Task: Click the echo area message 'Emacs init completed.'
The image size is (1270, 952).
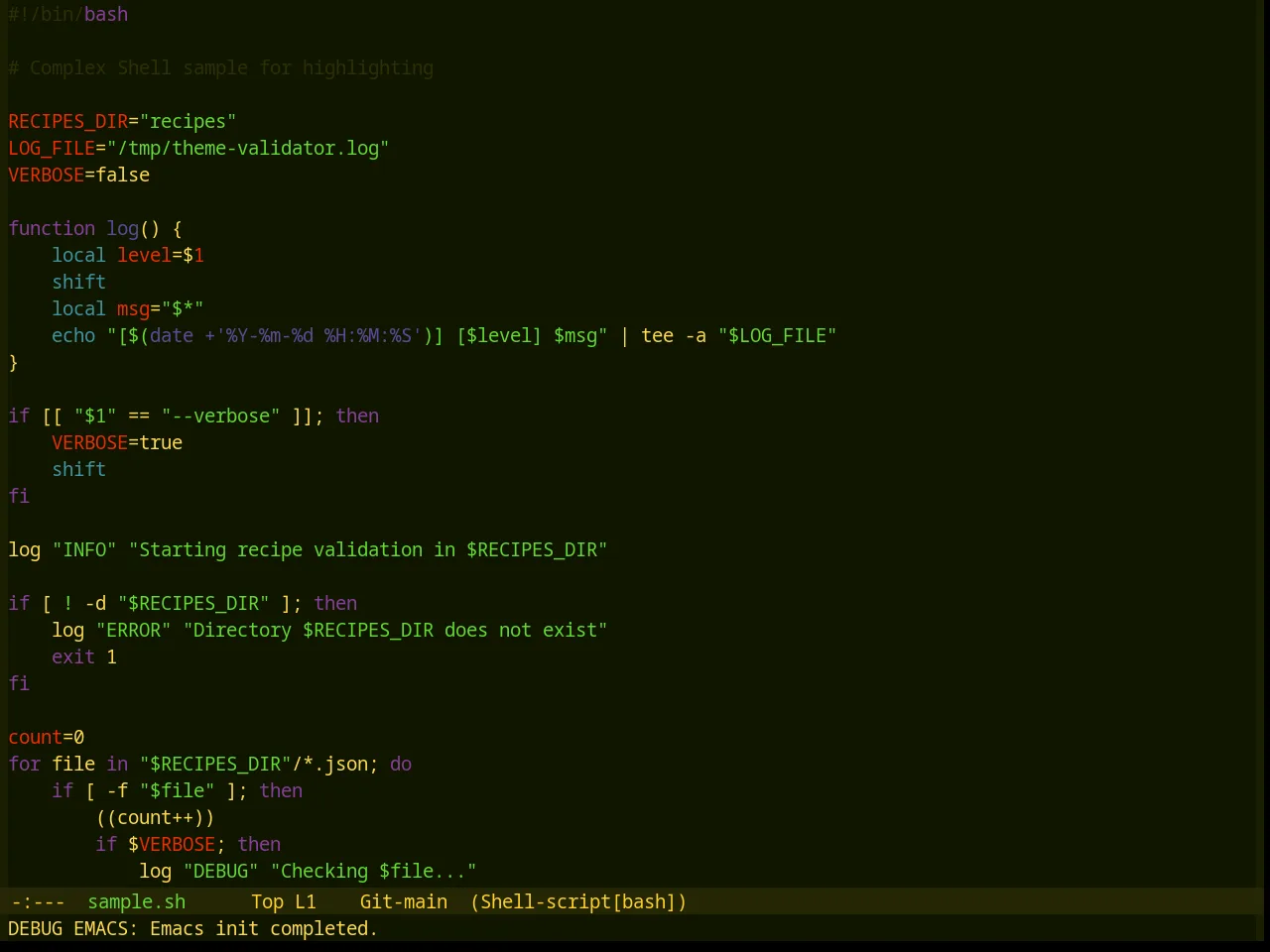Action: (x=264, y=928)
